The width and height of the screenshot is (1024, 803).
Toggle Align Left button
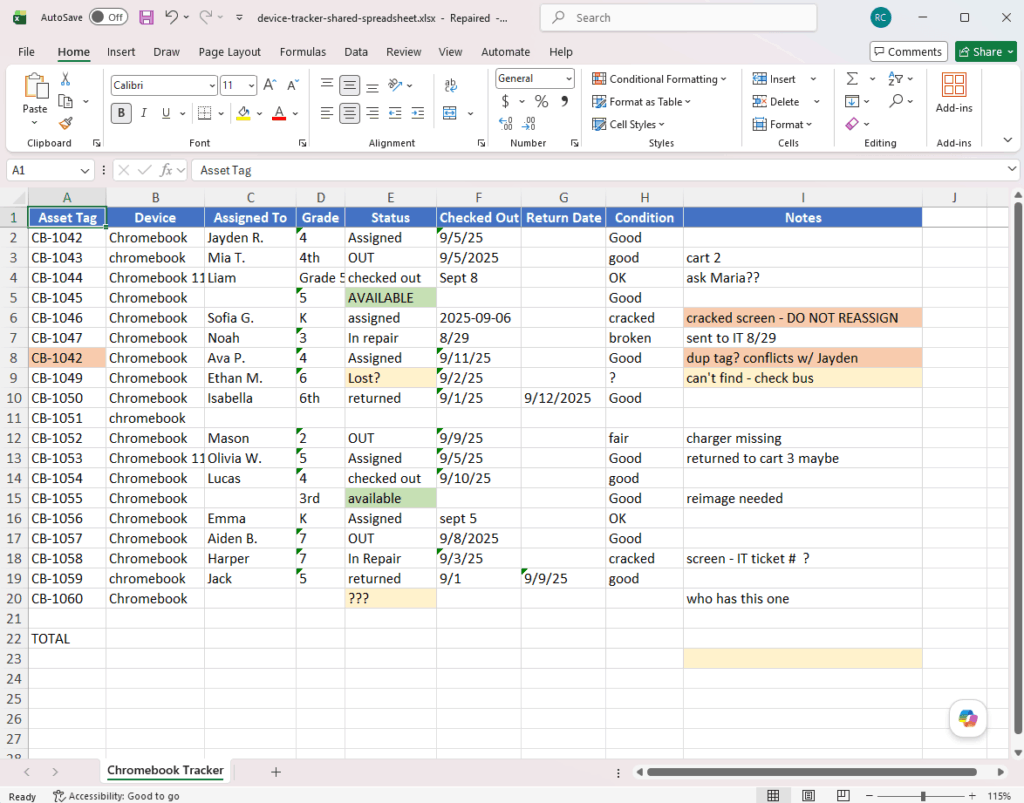coord(327,113)
